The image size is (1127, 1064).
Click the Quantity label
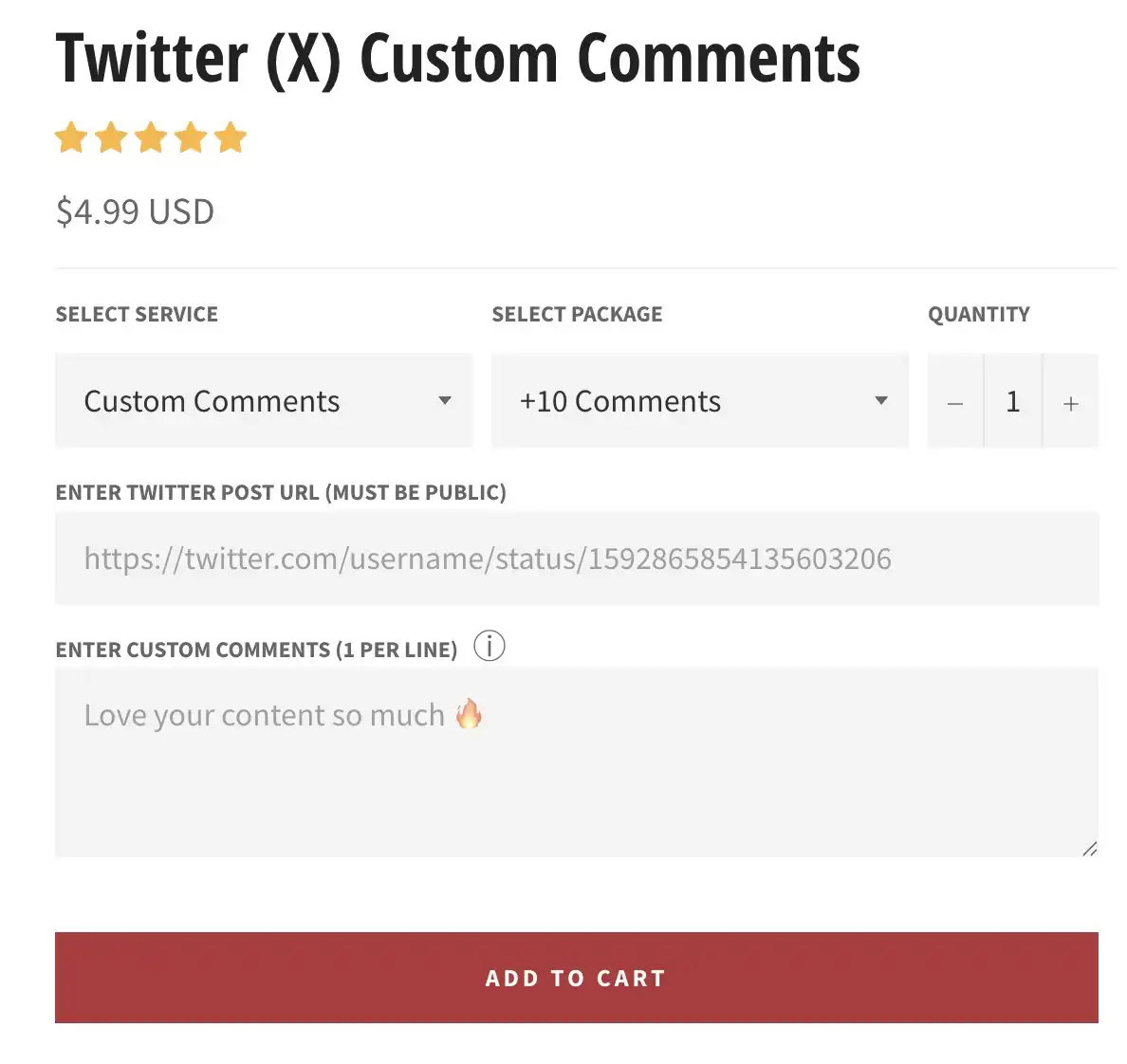pos(978,314)
